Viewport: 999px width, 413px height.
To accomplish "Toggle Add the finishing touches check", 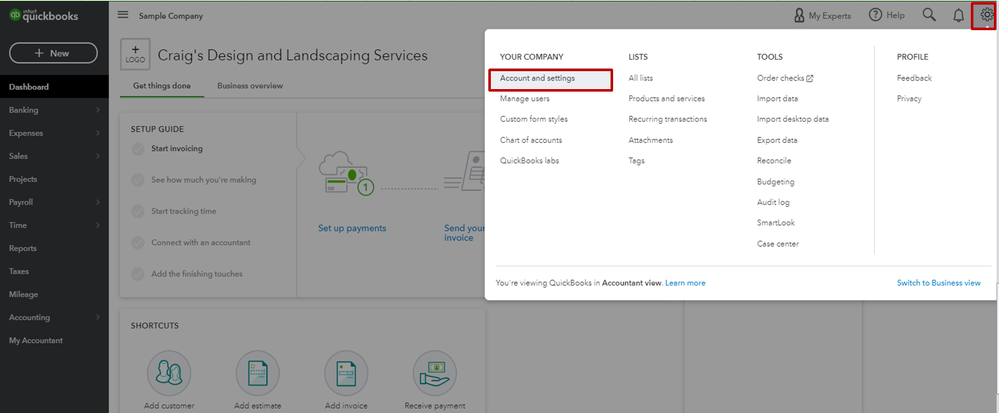I will point(138,274).
